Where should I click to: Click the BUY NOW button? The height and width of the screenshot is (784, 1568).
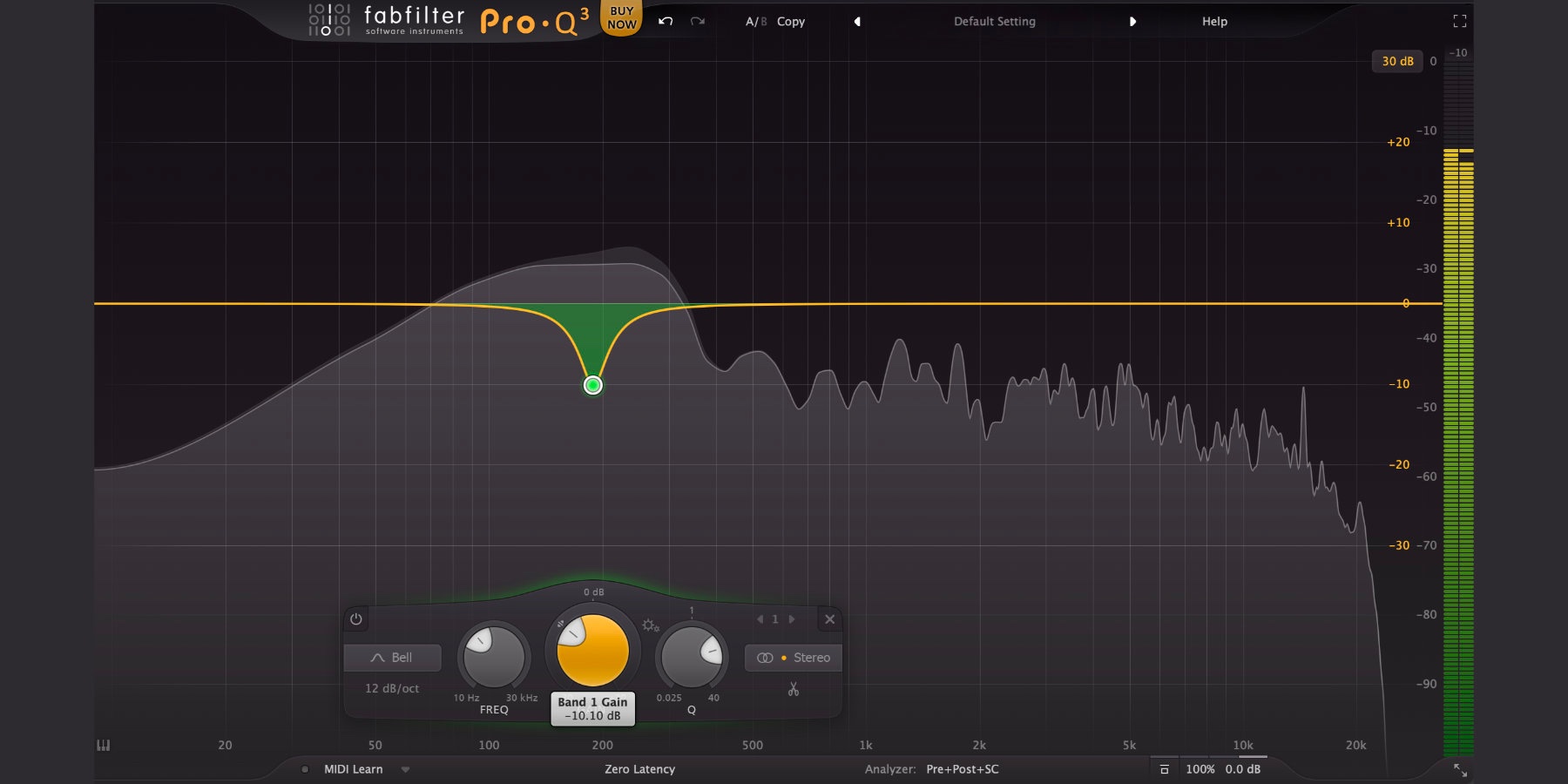coord(620,16)
